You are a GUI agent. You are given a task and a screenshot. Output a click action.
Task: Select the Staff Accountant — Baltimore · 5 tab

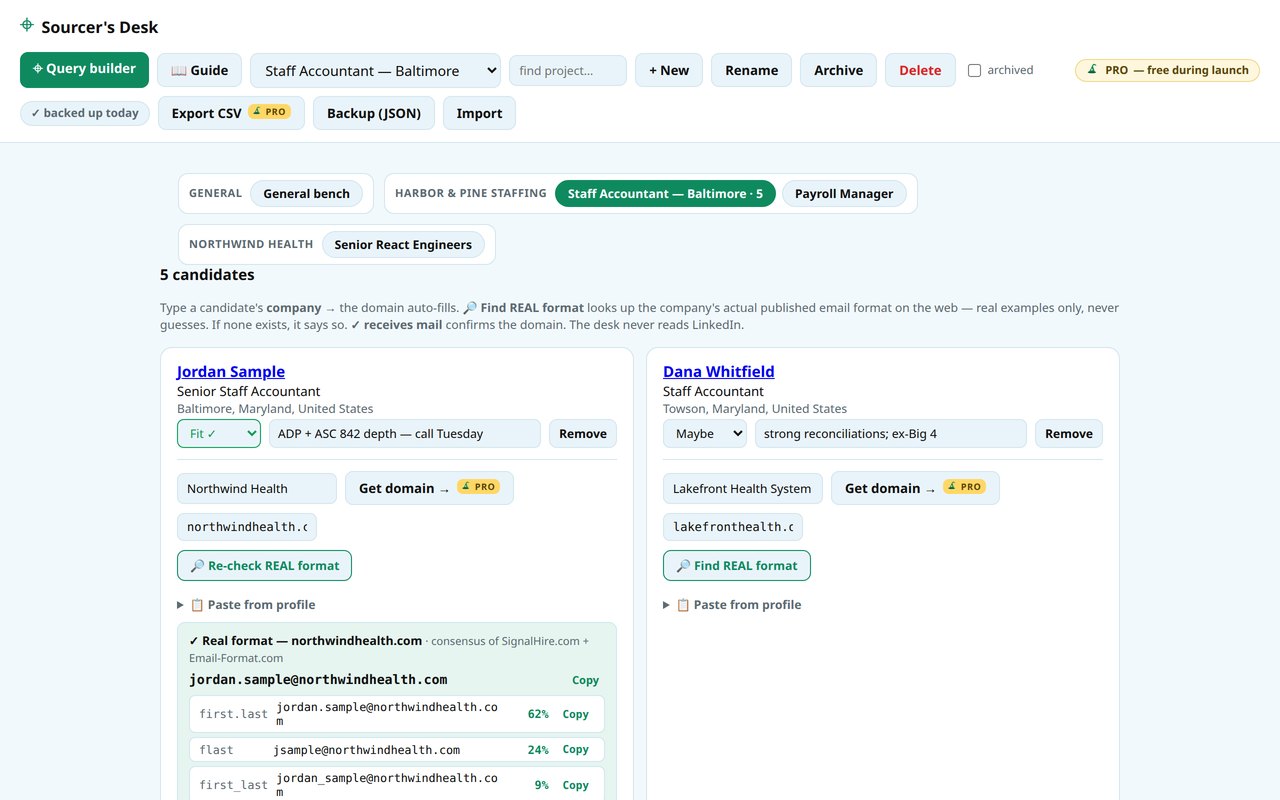coord(665,193)
